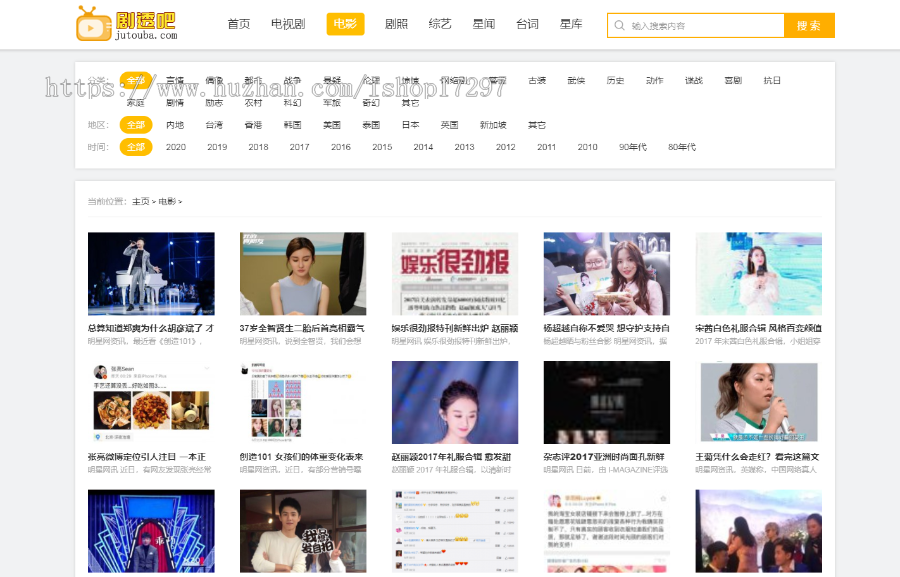
Task: Open the 电视剧 navigation tab
Action: pos(288,25)
